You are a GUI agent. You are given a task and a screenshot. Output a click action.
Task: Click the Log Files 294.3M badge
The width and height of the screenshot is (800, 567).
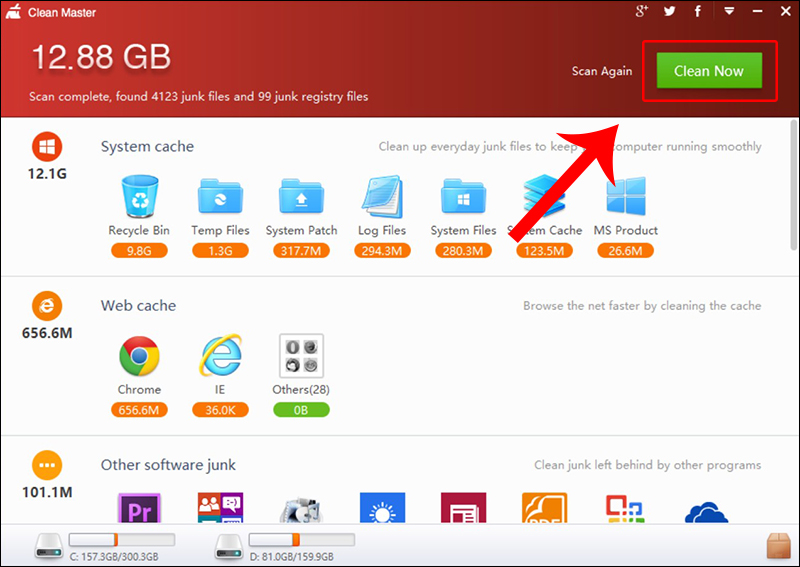click(382, 251)
